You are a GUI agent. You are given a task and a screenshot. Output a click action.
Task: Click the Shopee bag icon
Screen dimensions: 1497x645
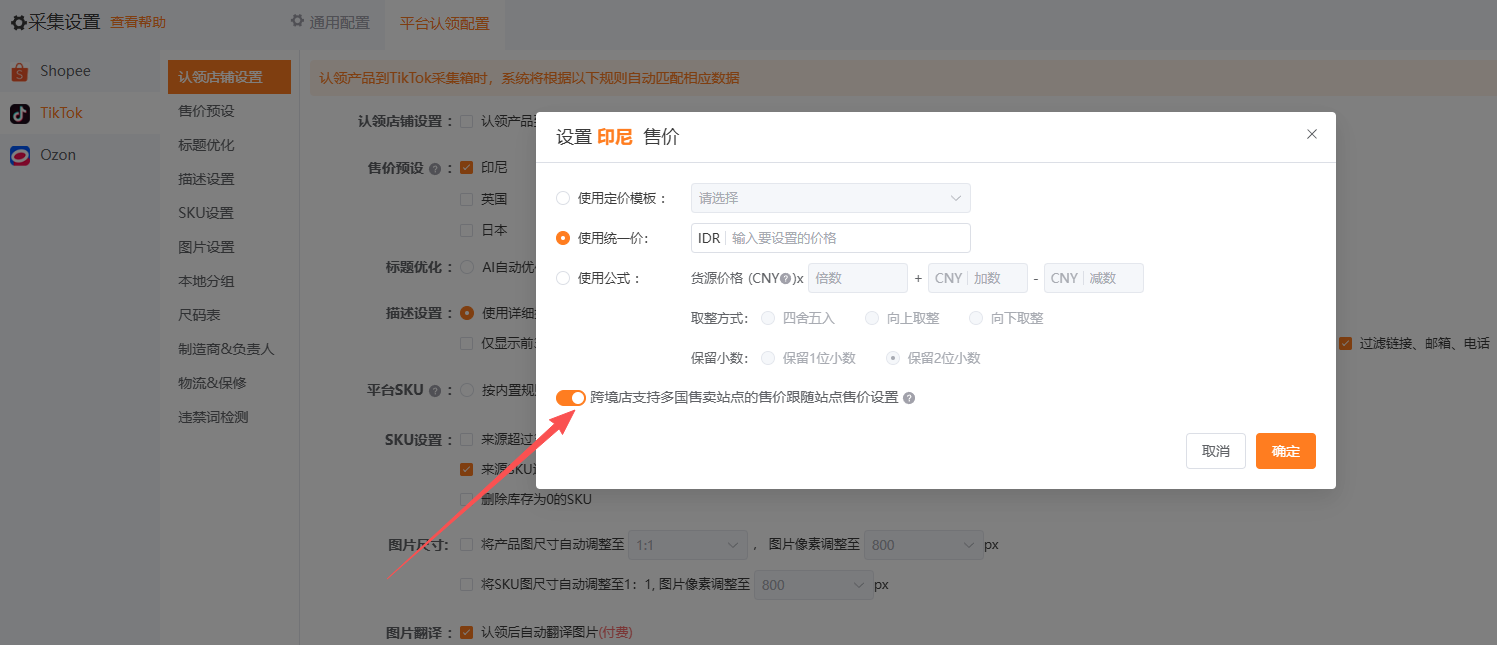click(x=20, y=72)
